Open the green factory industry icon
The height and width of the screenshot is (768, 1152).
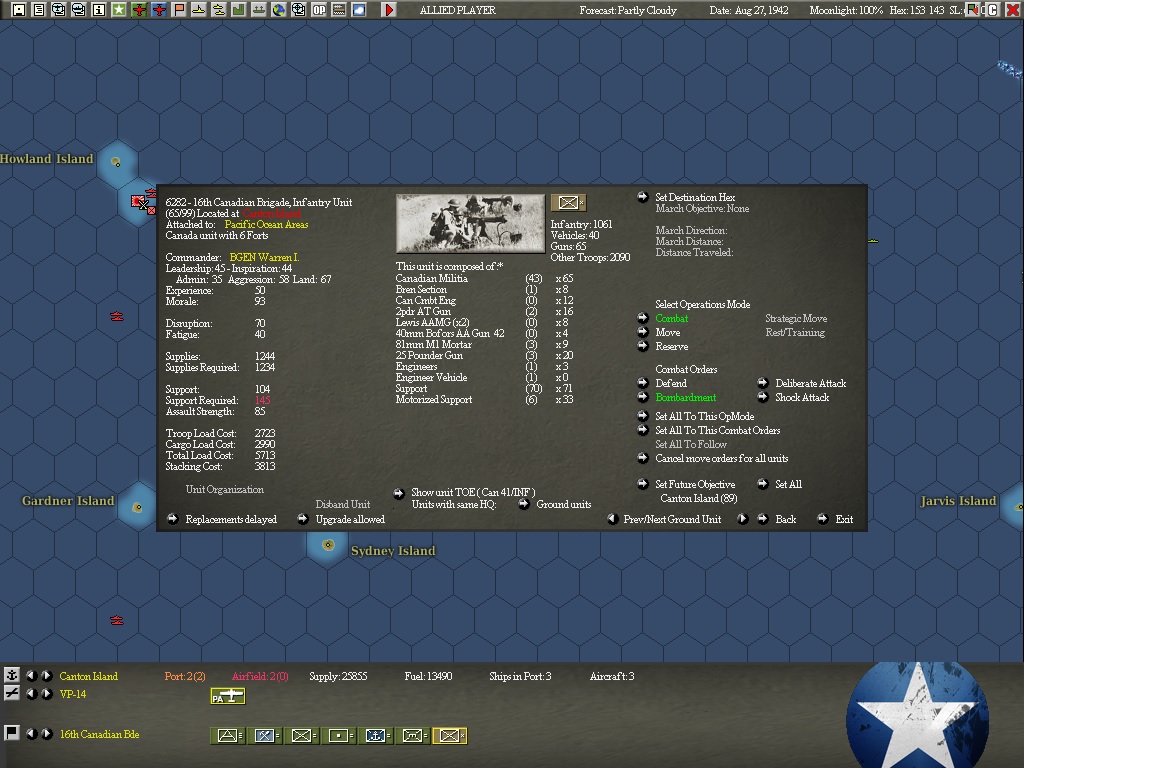(x=238, y=10)
